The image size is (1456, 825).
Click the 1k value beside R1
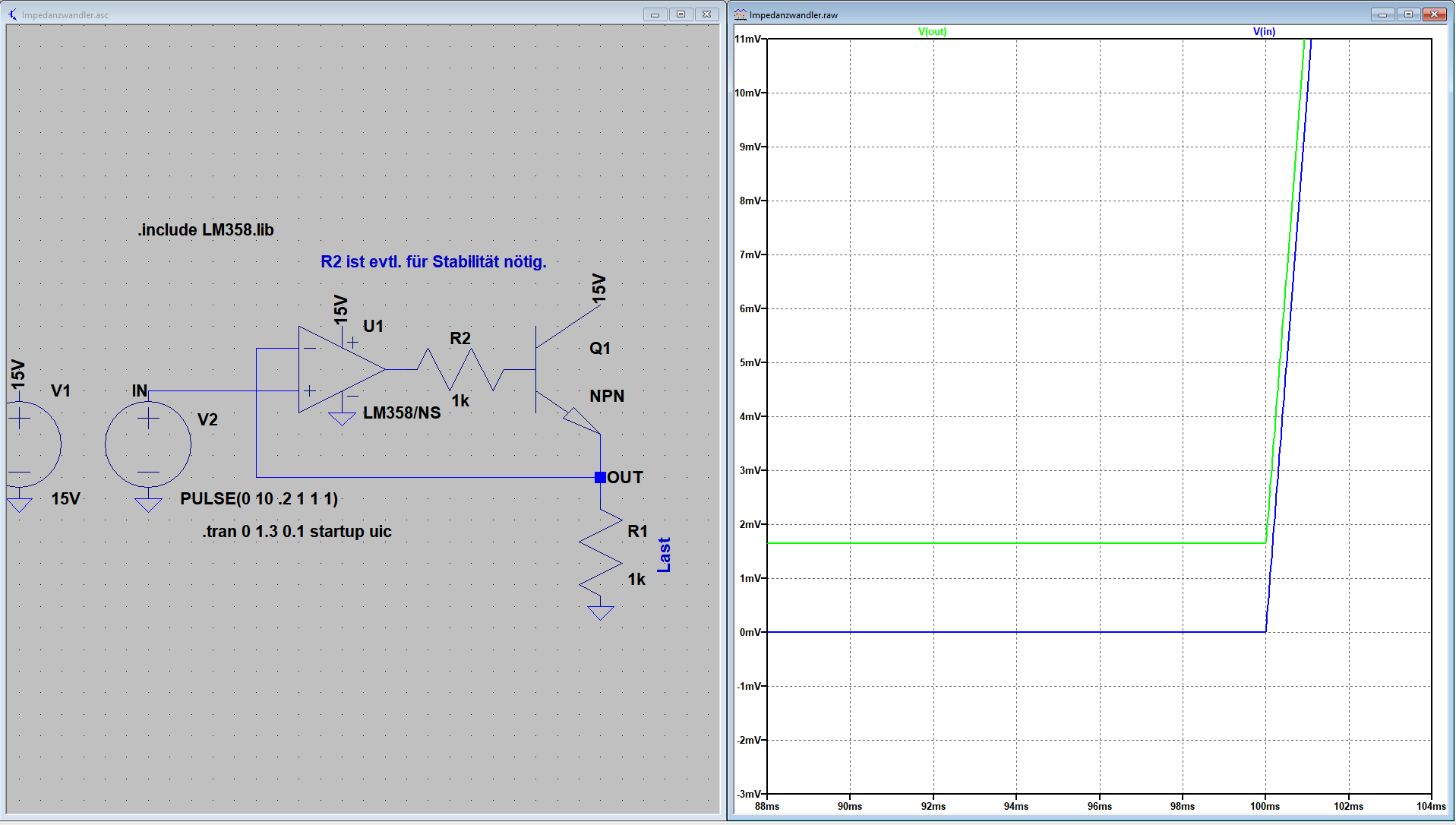tap(636, 580)
